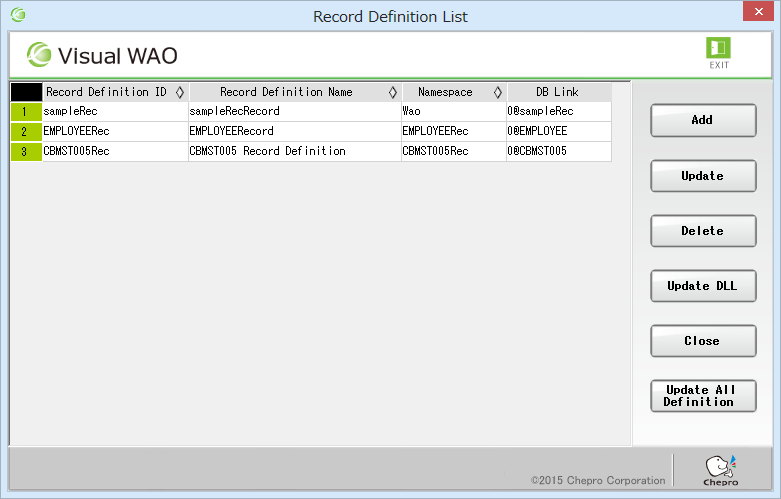The height and width of the screenshot is (499, 781).
Task: Click the DB Link column header
Action: pyautogui.click(x=558, y=92)
